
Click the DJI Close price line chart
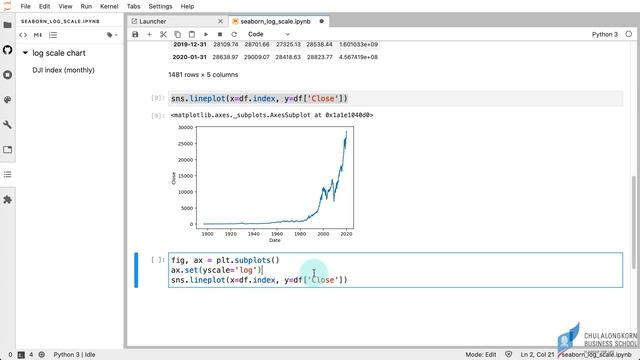pos(275,178)
